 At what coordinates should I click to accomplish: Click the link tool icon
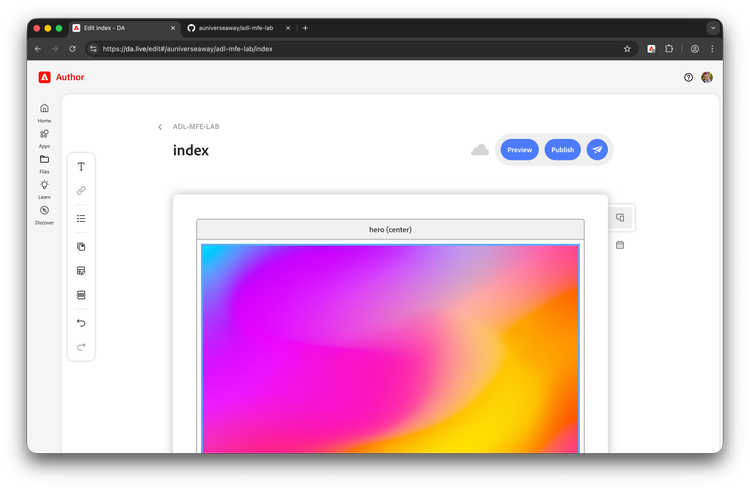click(x=81, y=191)
